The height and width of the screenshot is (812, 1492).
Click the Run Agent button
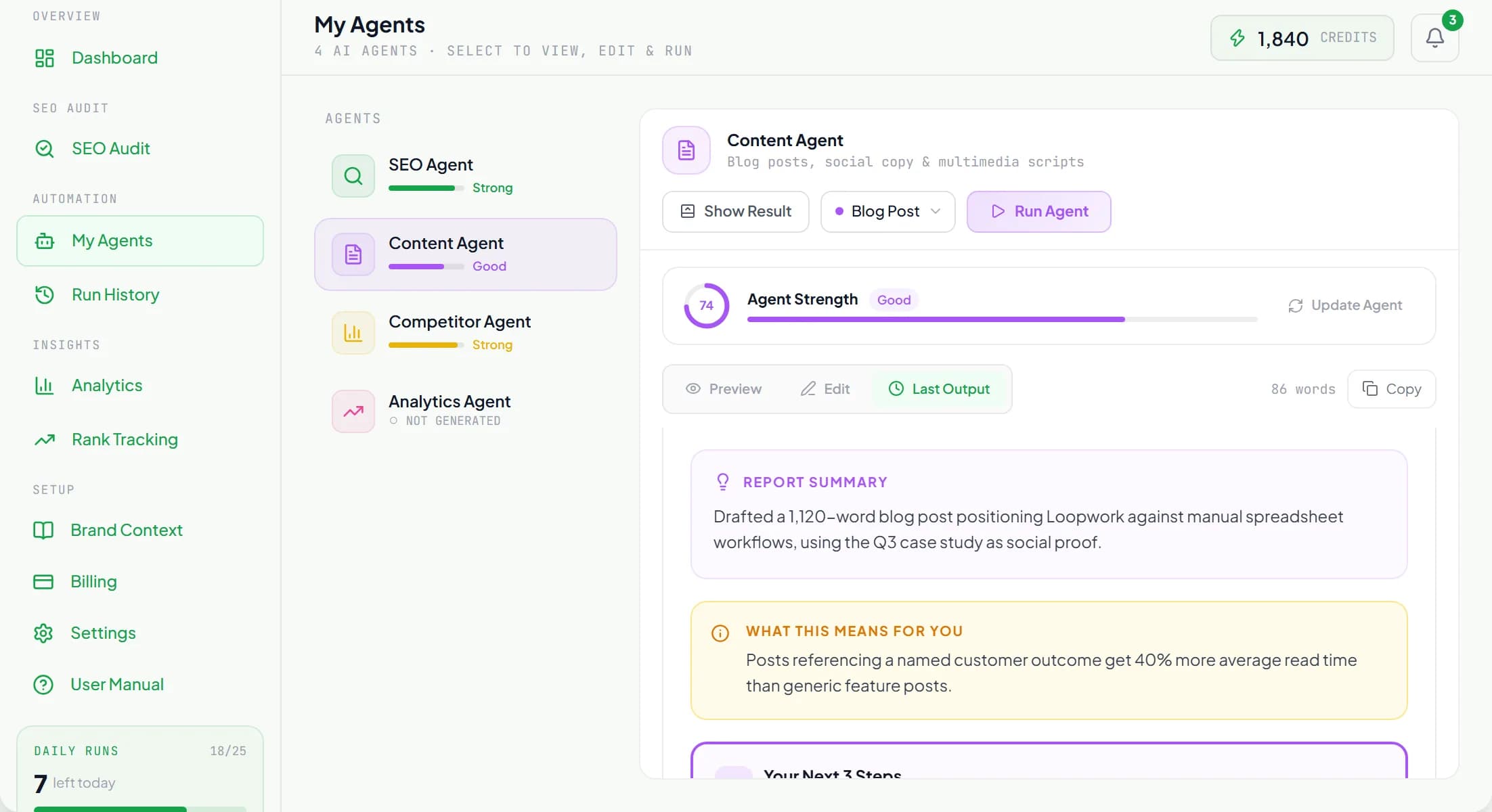pos(1039,212)
